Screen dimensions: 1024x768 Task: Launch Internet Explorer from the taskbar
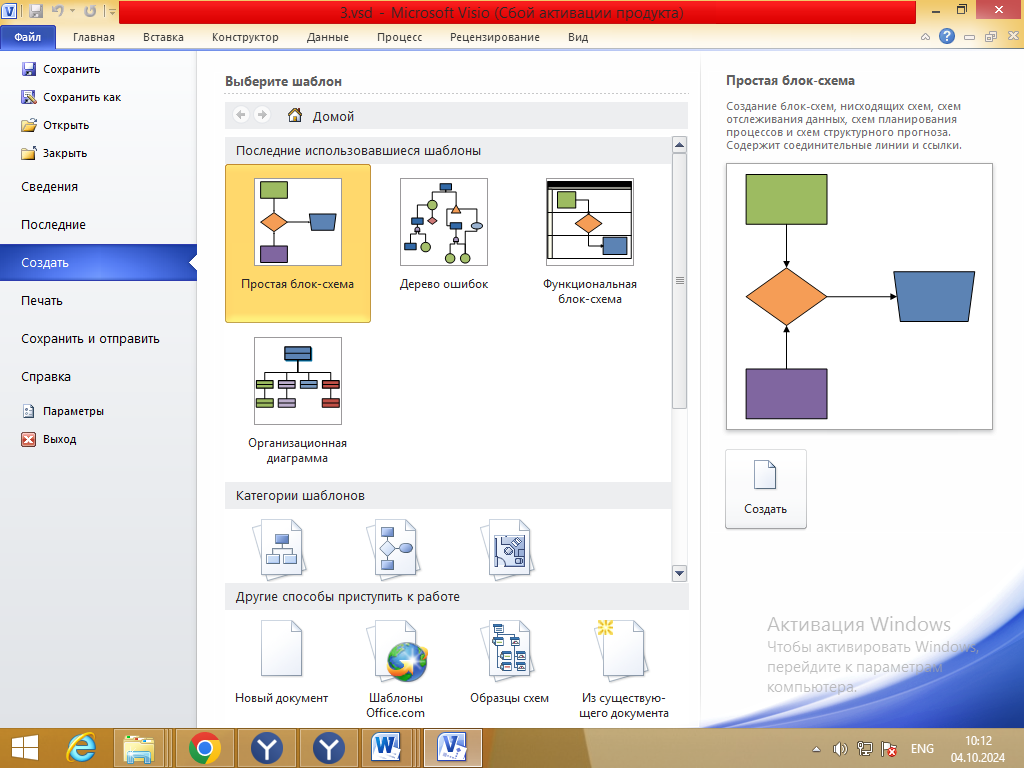click(82, 748)
